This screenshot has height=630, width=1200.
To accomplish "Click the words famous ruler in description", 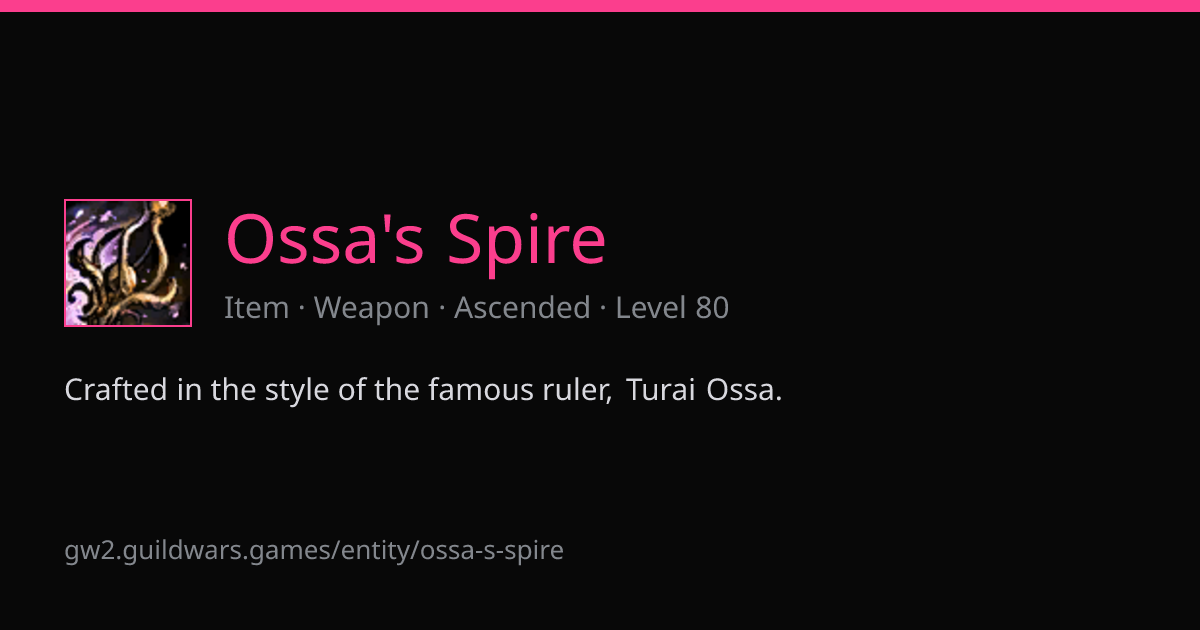I will [x=520, y=390].
